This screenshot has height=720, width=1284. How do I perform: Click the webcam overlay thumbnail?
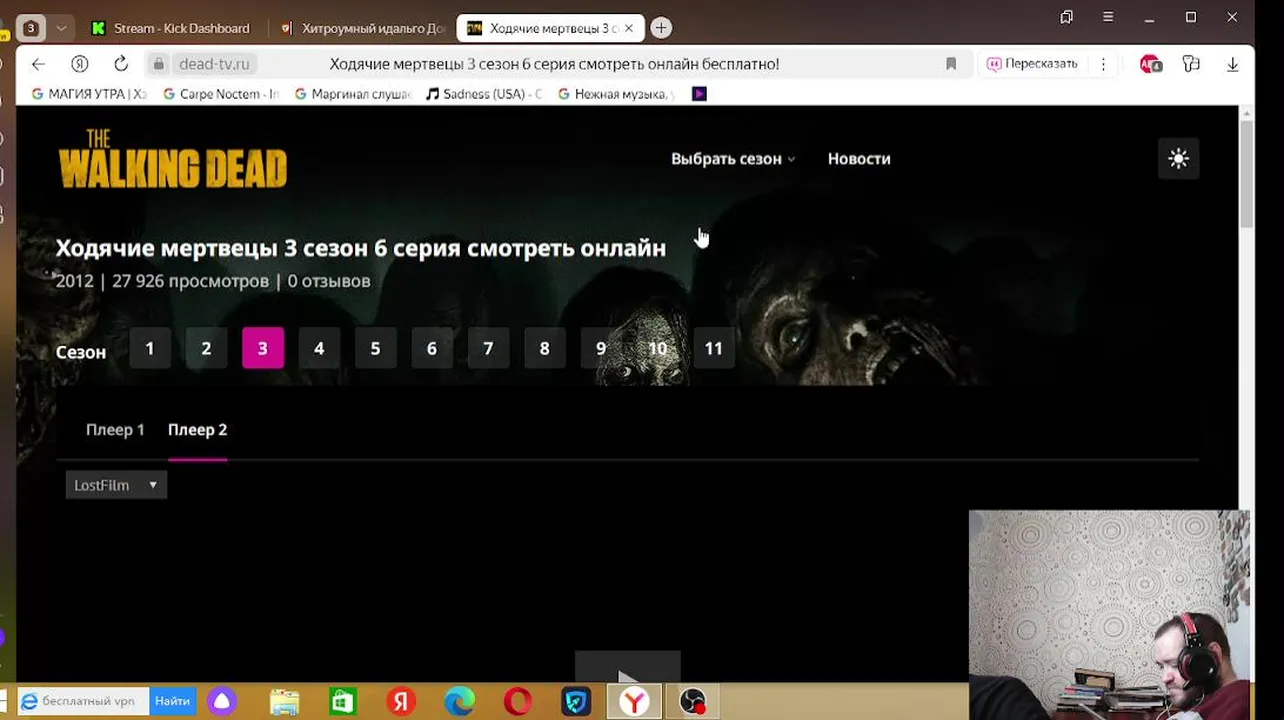[1109, 614]
